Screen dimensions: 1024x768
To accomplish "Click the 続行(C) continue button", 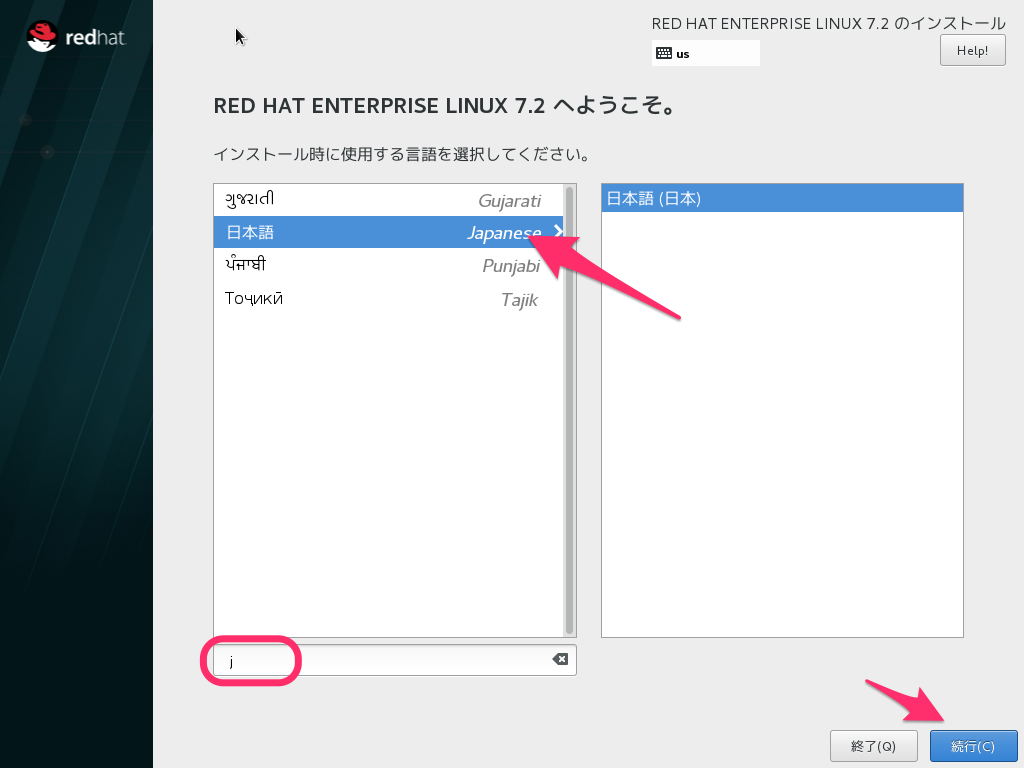I will pyautogui.click(x=973, y=746).
